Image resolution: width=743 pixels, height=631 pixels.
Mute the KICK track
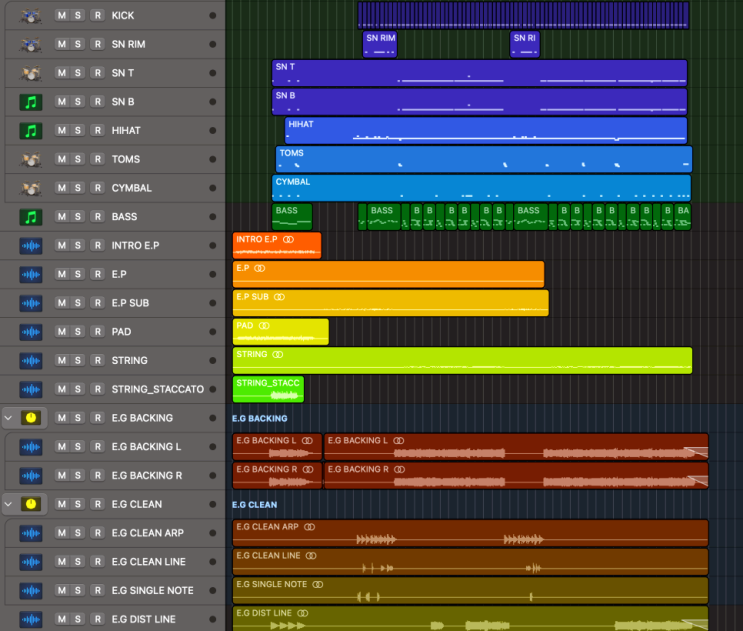point(62,16)
